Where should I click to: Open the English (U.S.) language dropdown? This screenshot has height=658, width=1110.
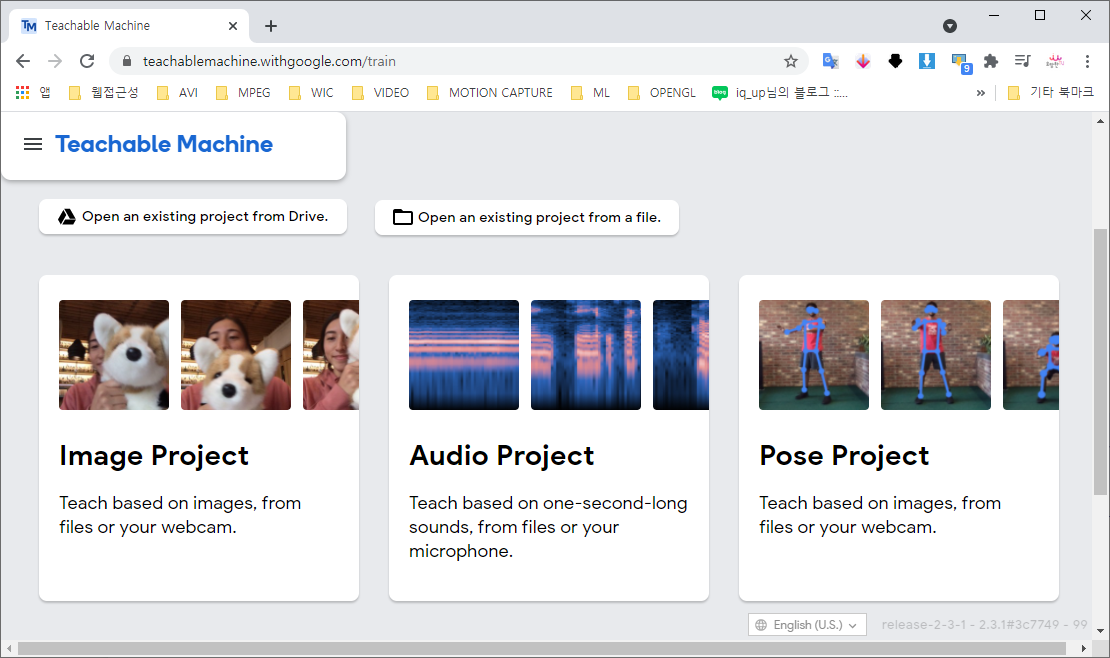807,625
